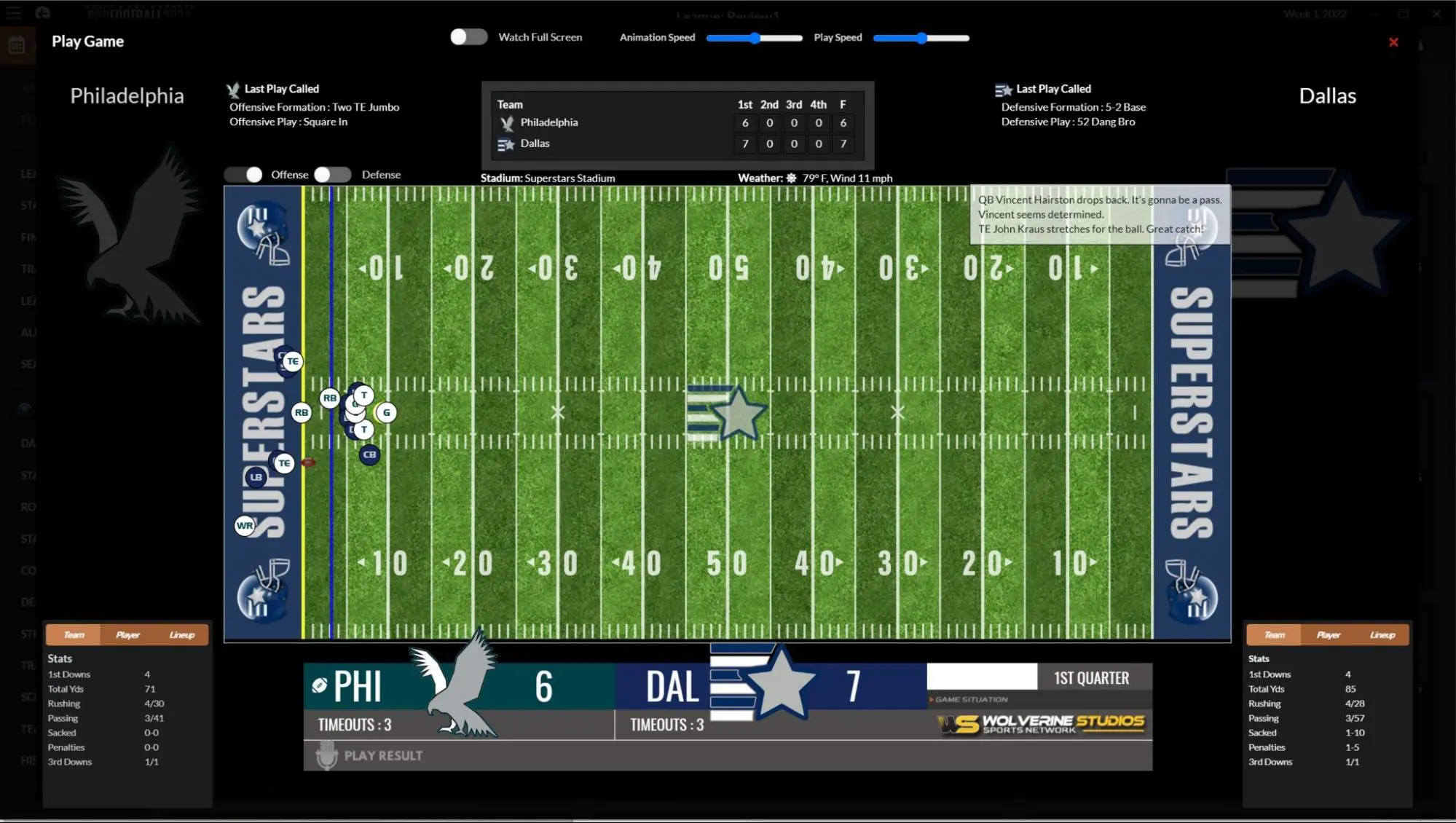Enable the Defense toggle on right side
Screen dimensions: 1456x823
(331, 174)
